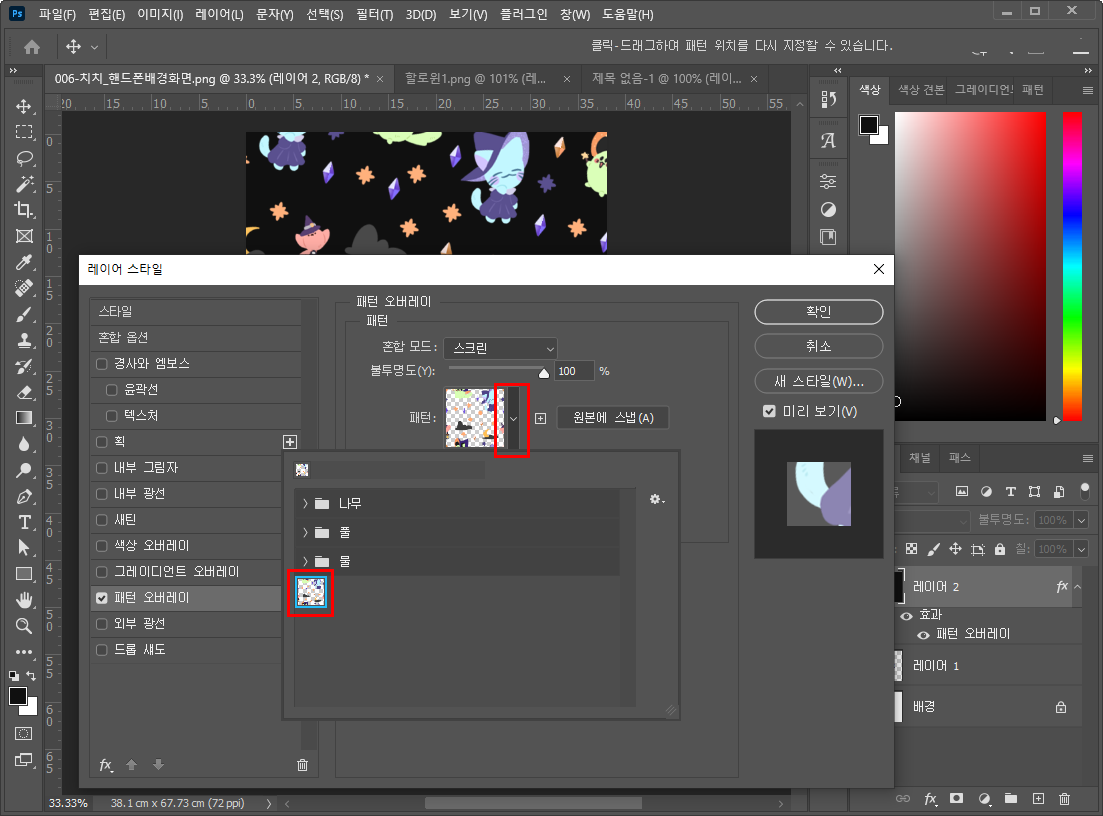Open the 이미지(I) menu
Screen dimensions: 1103x816
(x=160, y=14)
